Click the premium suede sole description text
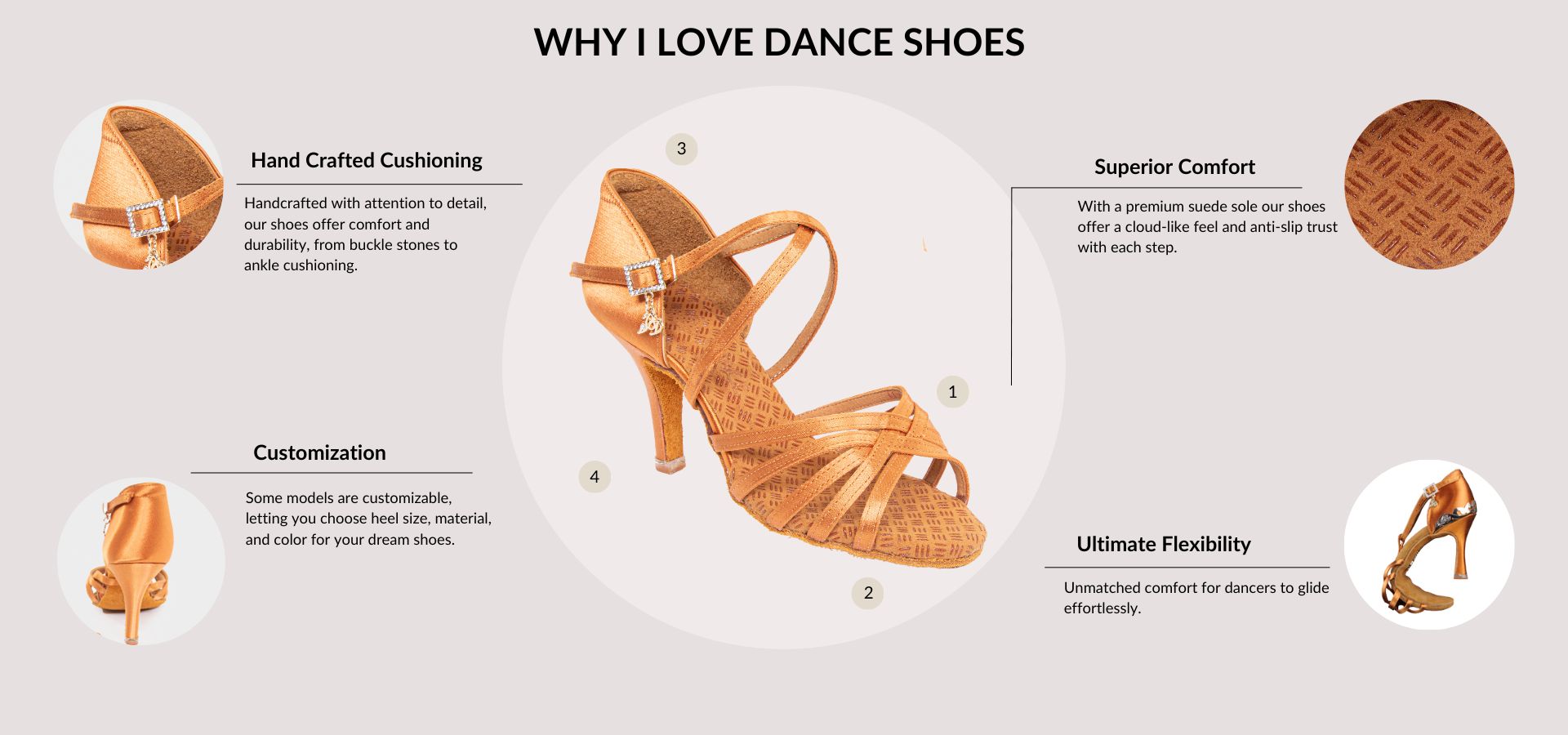Screen dimensions: 1568x735 [x=1207, y=227]
